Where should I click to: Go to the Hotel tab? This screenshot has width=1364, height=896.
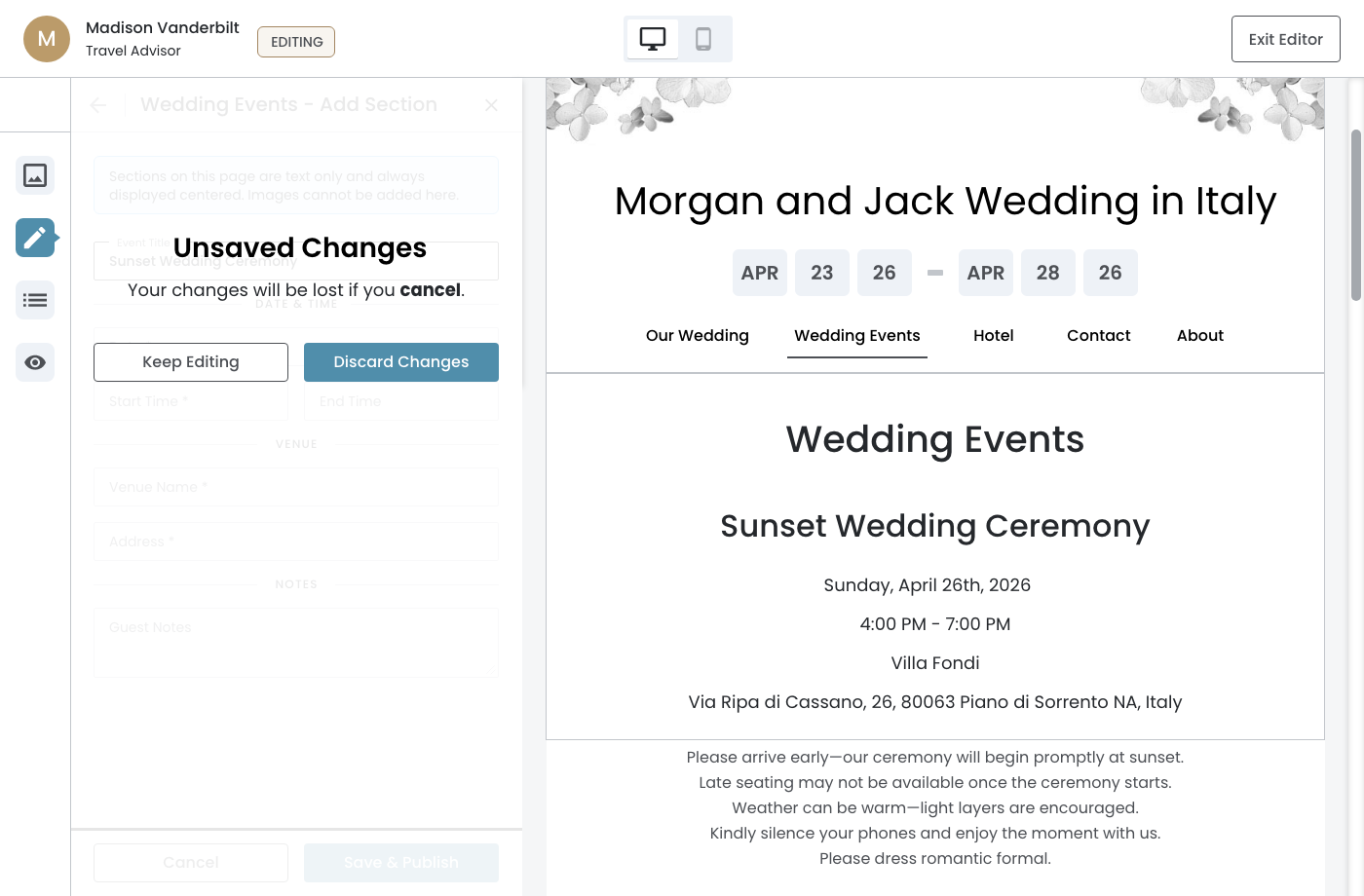994,336
